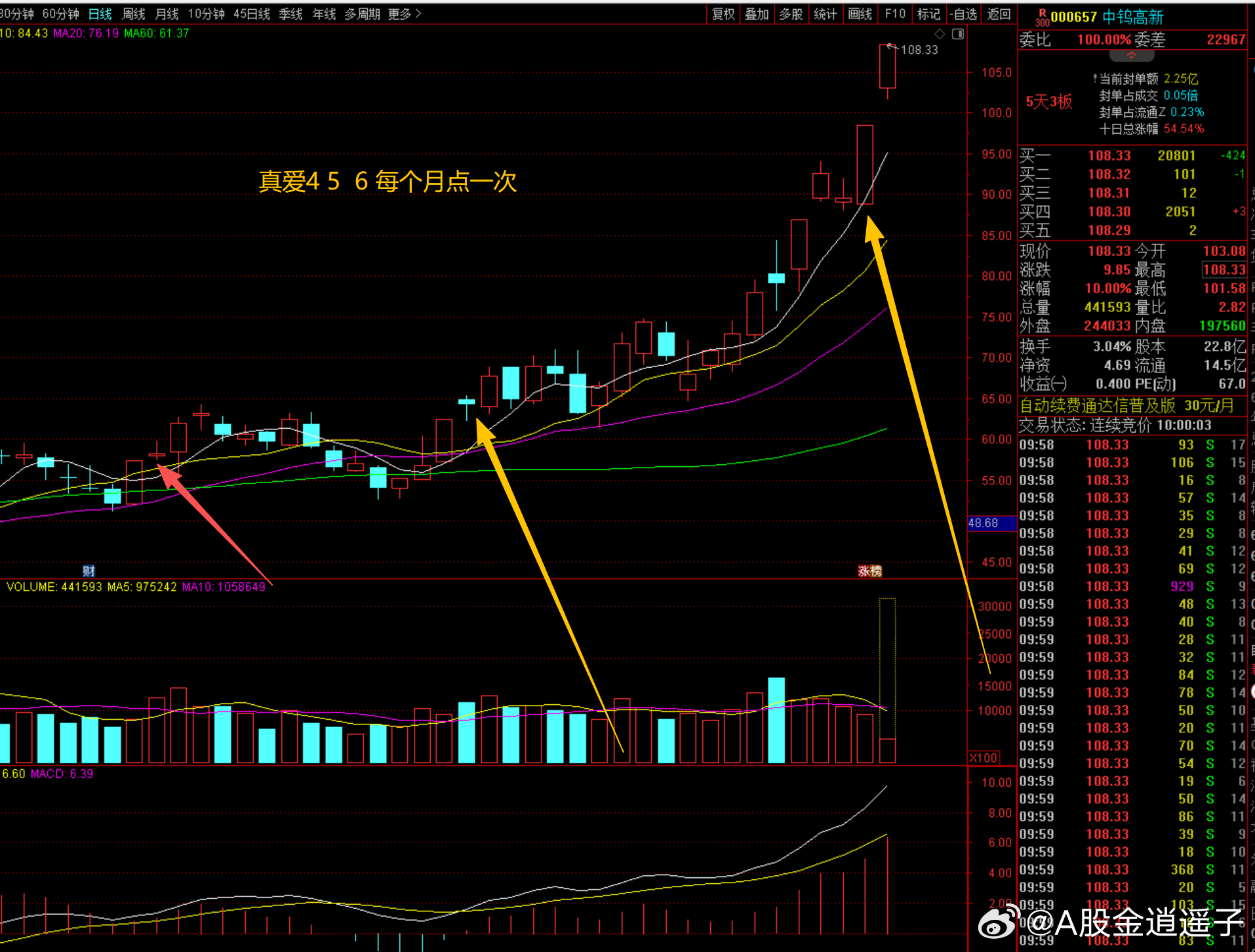
Task: Click the MA5: 975242 volume label
Action: tap(142, 587)
